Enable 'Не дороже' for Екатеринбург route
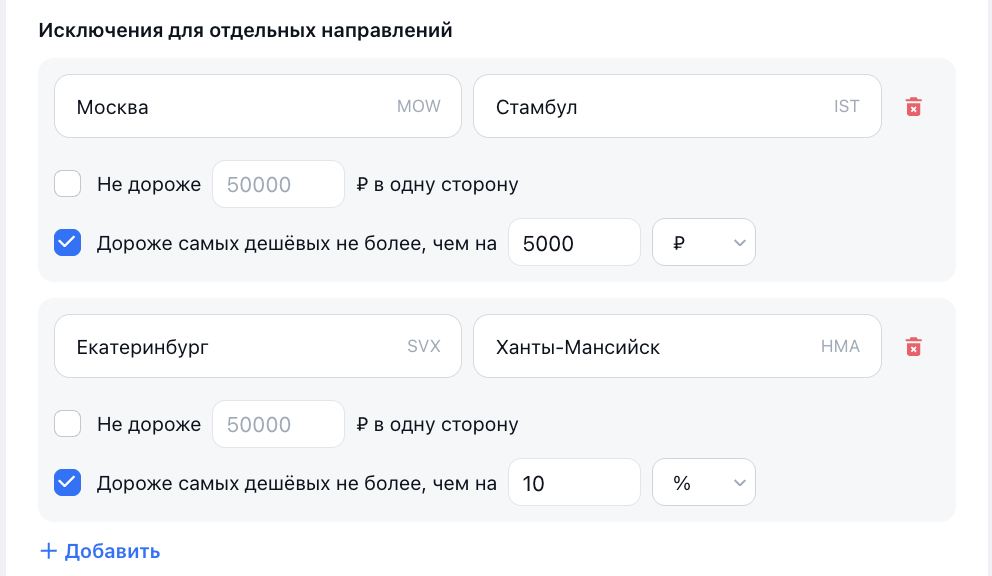The height and width of the screenshot is (576, 992). (x=68, y=424)
